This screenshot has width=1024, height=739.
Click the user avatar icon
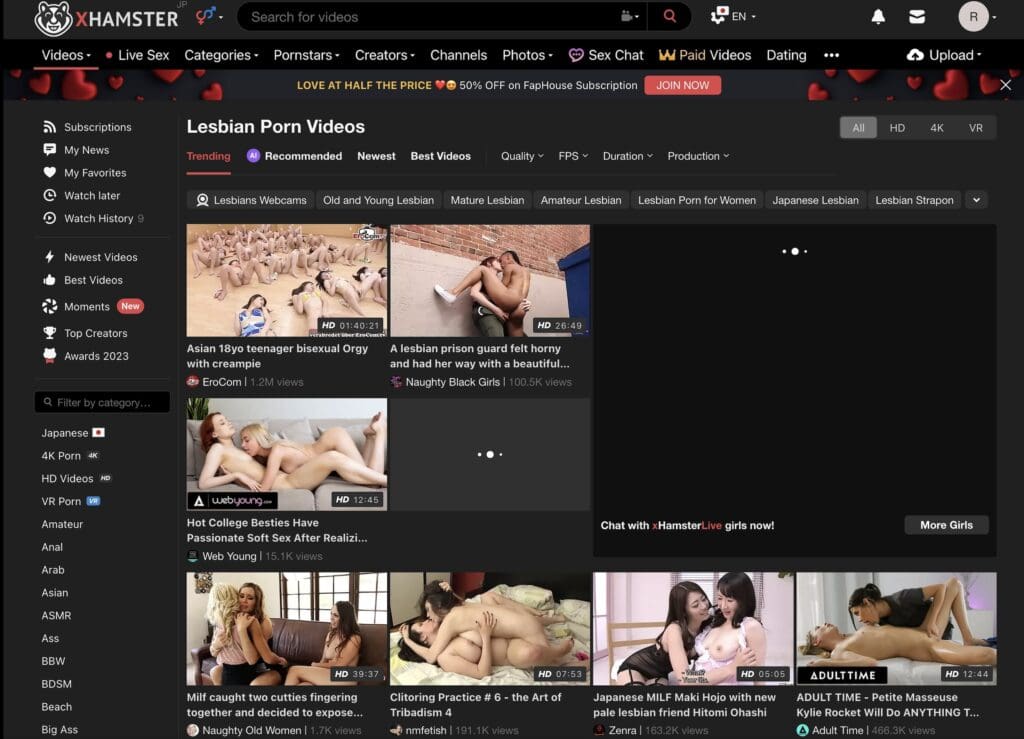tap(973, 17)
